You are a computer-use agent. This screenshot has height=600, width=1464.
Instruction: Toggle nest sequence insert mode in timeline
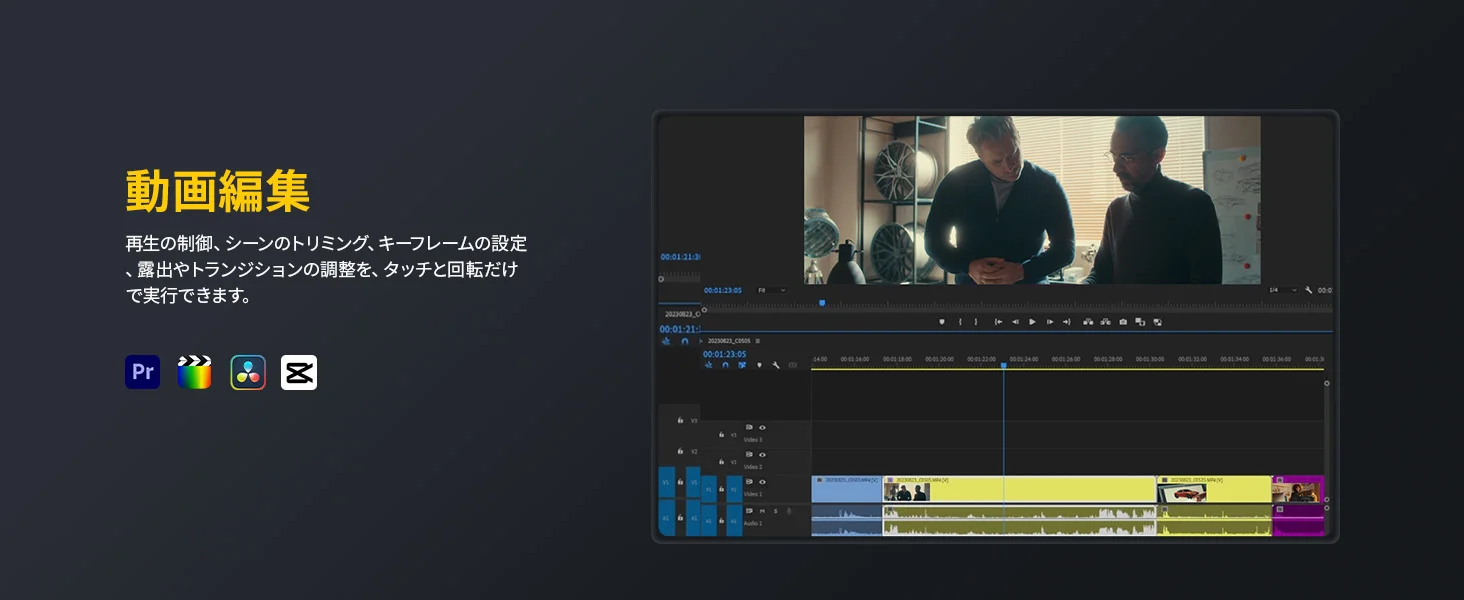coord(709,365)
